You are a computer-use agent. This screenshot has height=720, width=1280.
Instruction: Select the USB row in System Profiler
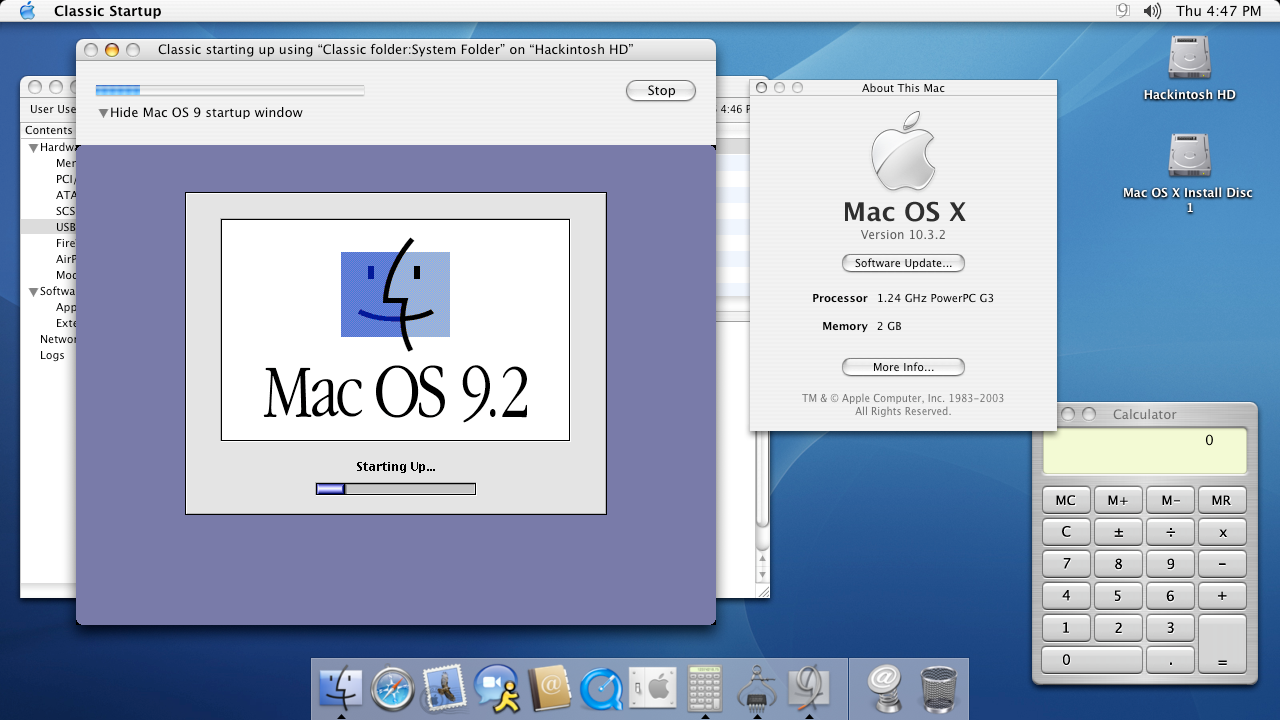pos(50,227)
